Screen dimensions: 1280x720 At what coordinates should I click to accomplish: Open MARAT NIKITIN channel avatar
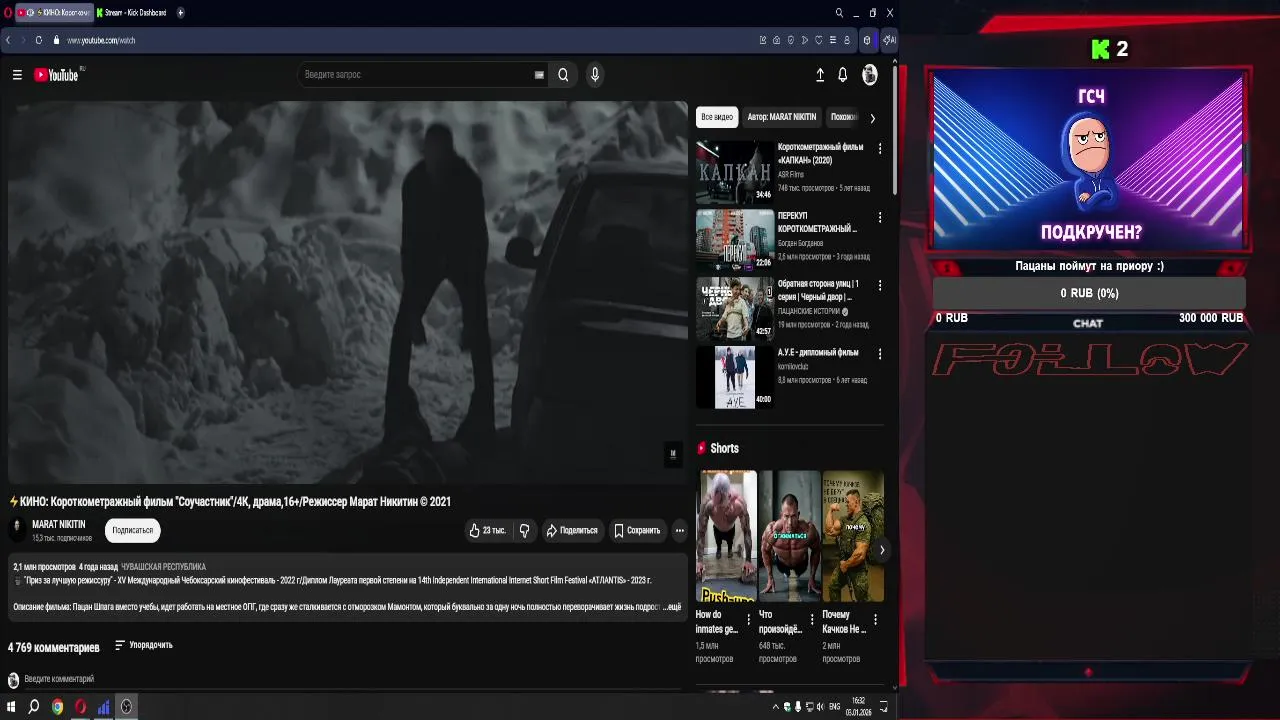click(17, 529)
